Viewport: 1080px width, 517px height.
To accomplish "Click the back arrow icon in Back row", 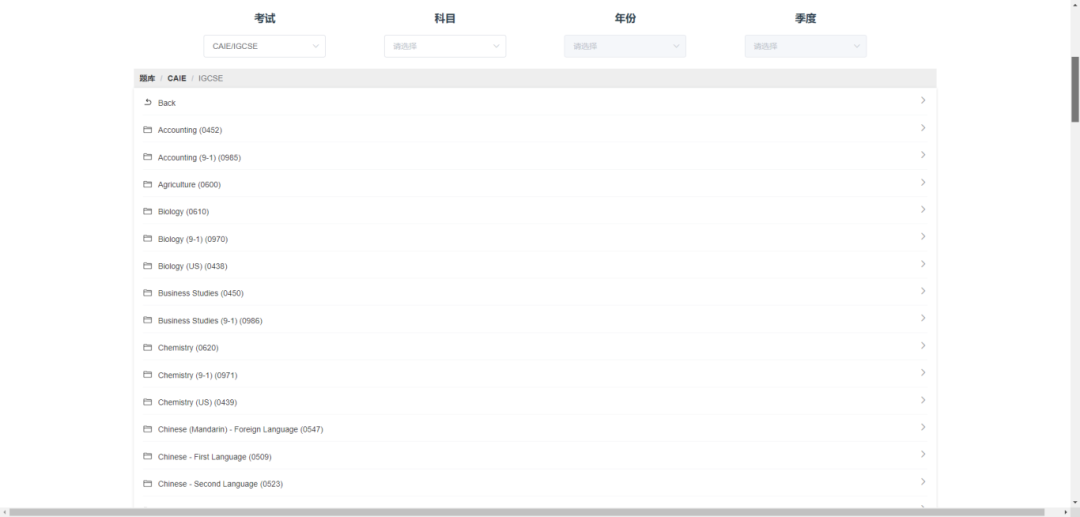I will pos(147,102).
